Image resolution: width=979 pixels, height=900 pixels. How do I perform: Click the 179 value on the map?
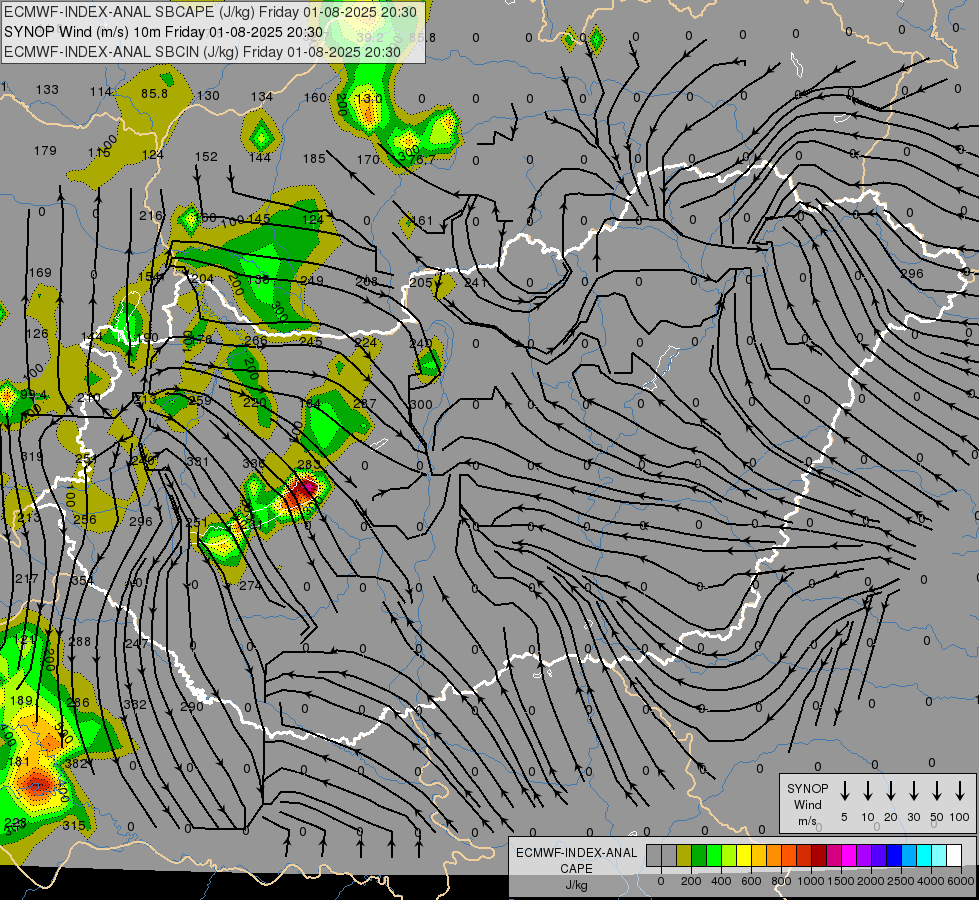(x=45, y=151)
